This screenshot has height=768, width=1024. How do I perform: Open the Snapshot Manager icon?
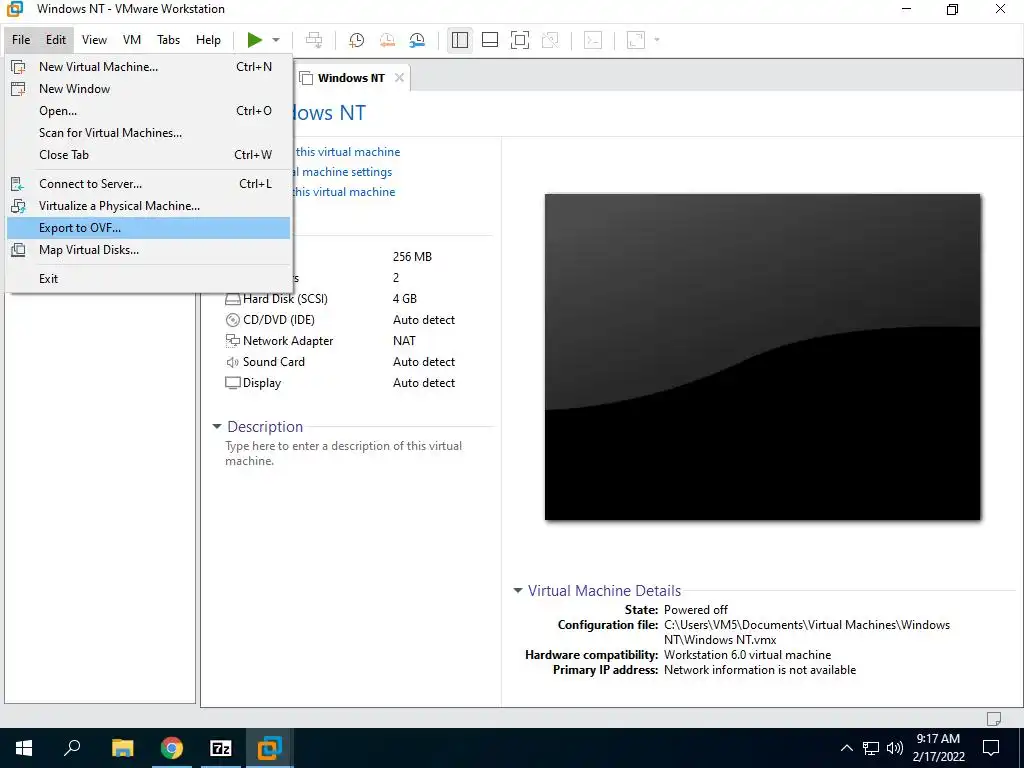[417, 40]
